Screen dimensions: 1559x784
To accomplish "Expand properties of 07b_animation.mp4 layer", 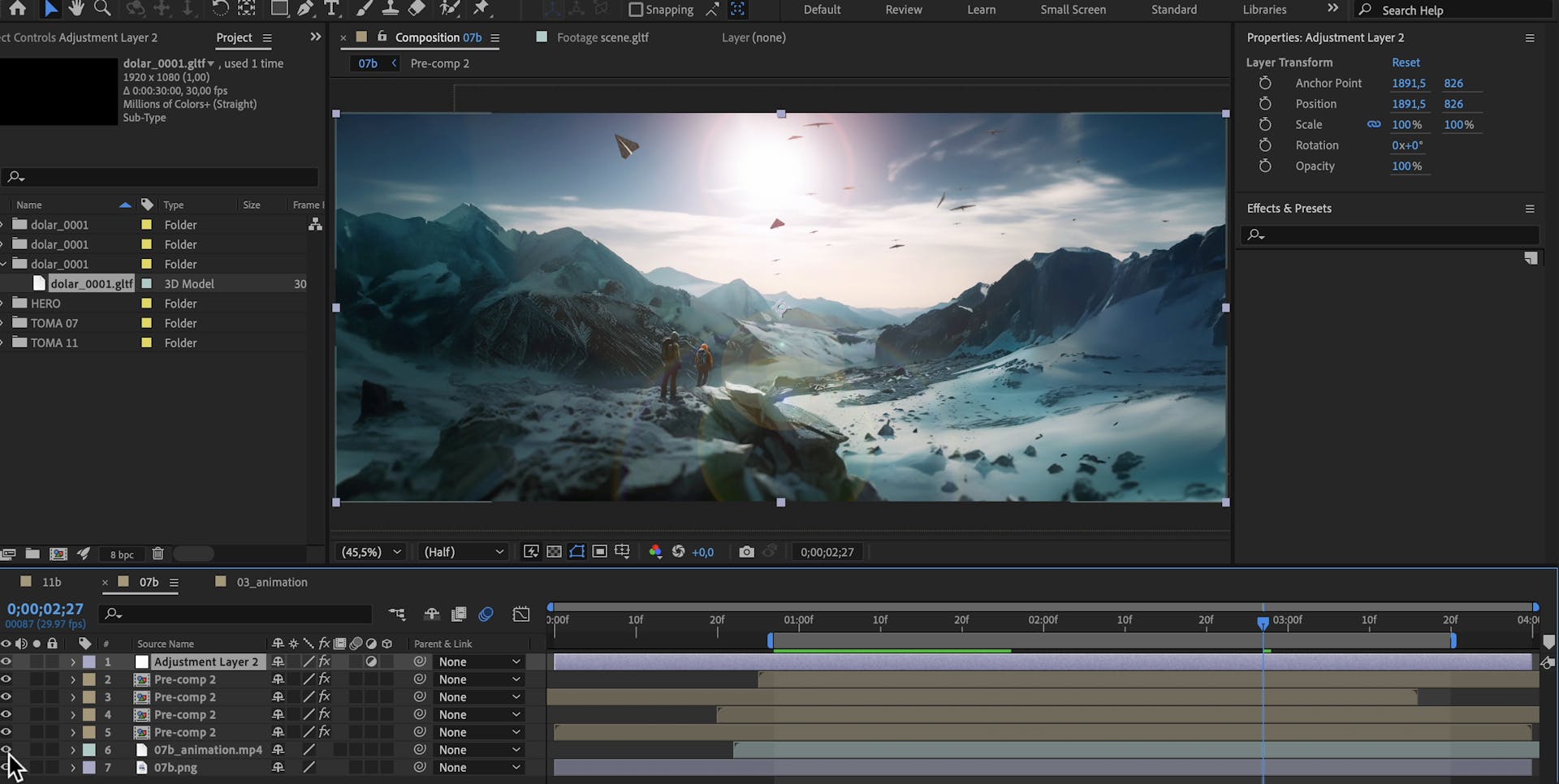I will coord(72,750).
